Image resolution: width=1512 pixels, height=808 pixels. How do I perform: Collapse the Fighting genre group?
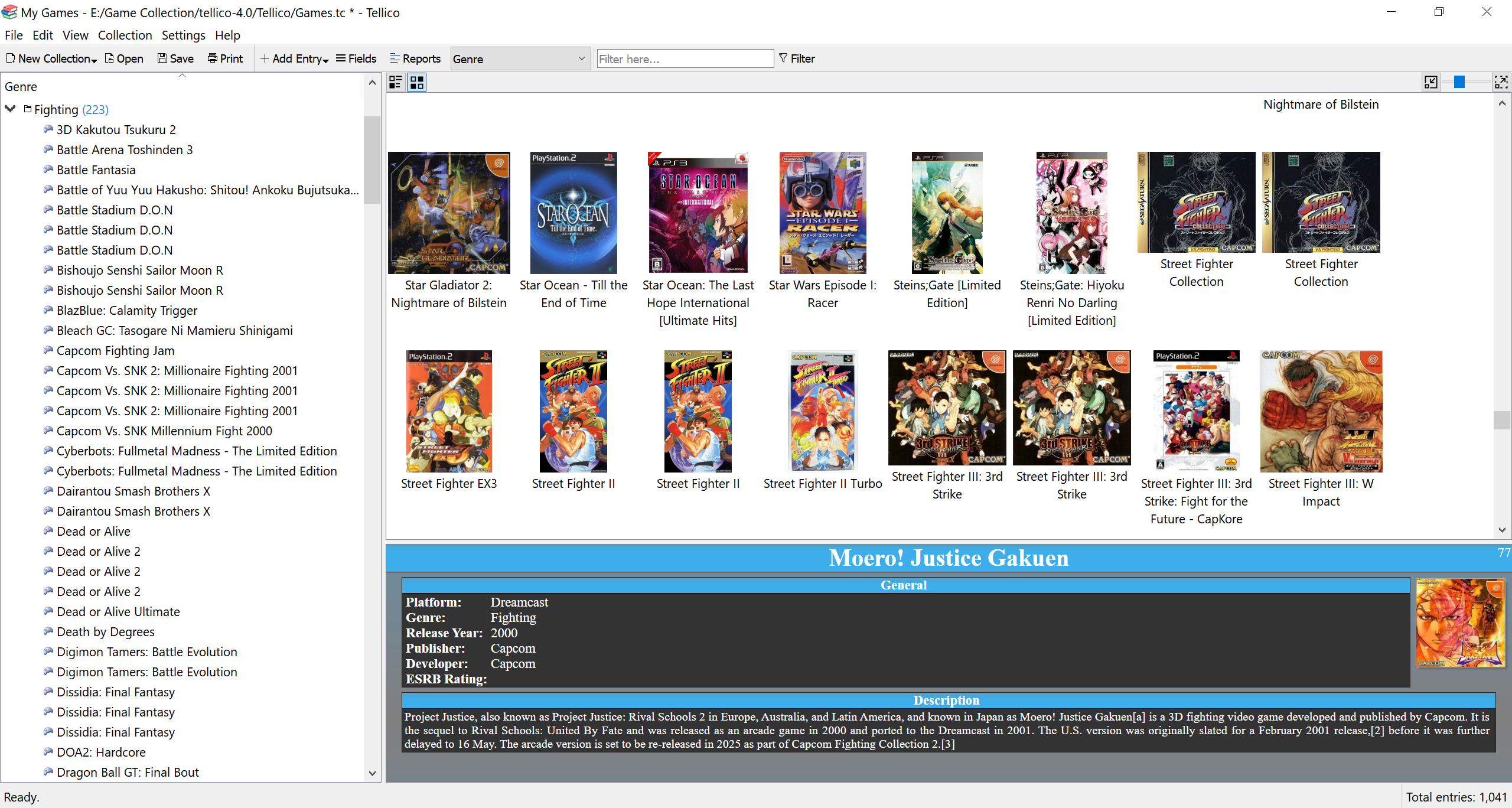10,109
